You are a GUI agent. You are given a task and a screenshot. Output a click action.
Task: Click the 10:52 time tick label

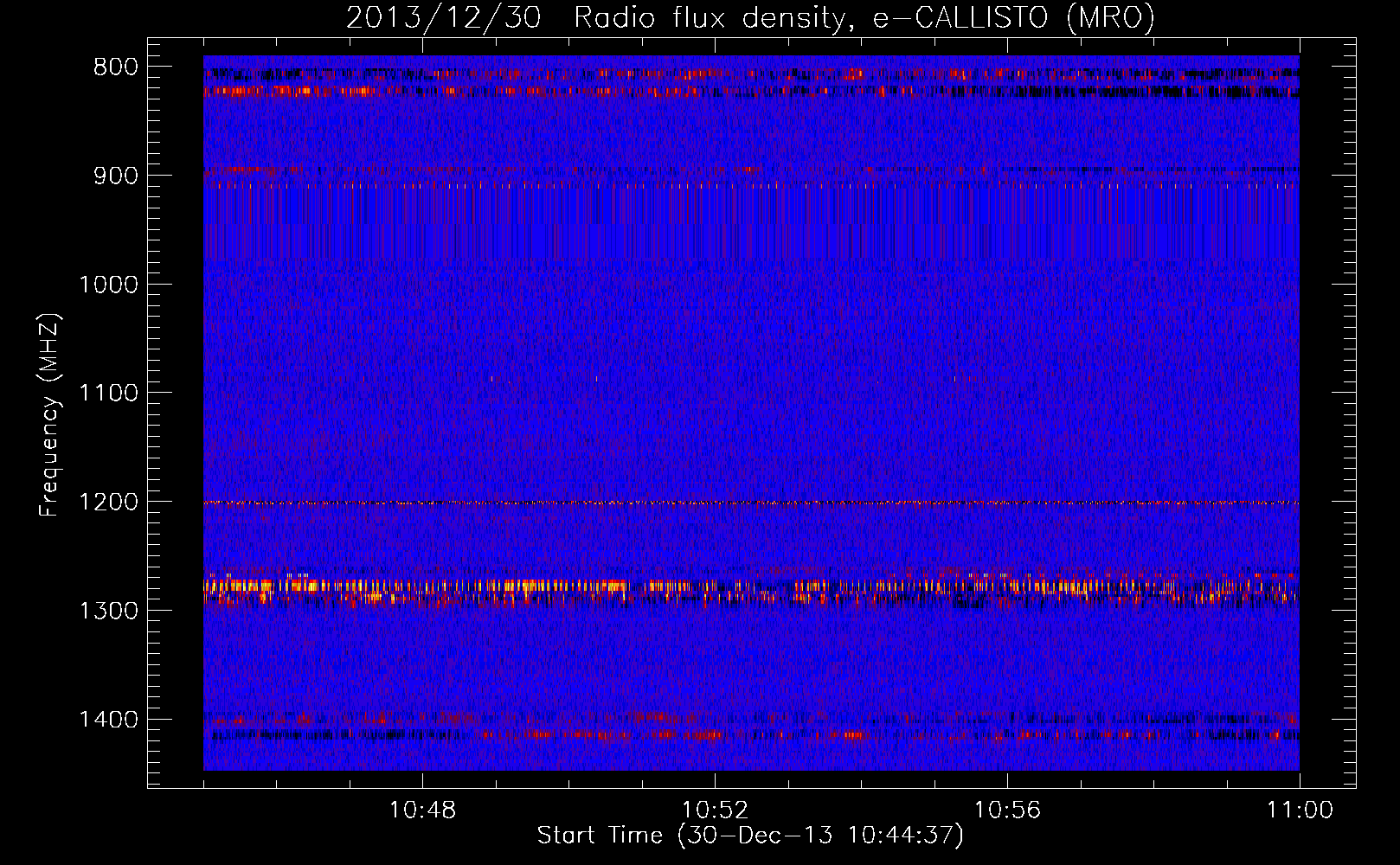pyautogui.click(x=715, y=811)
